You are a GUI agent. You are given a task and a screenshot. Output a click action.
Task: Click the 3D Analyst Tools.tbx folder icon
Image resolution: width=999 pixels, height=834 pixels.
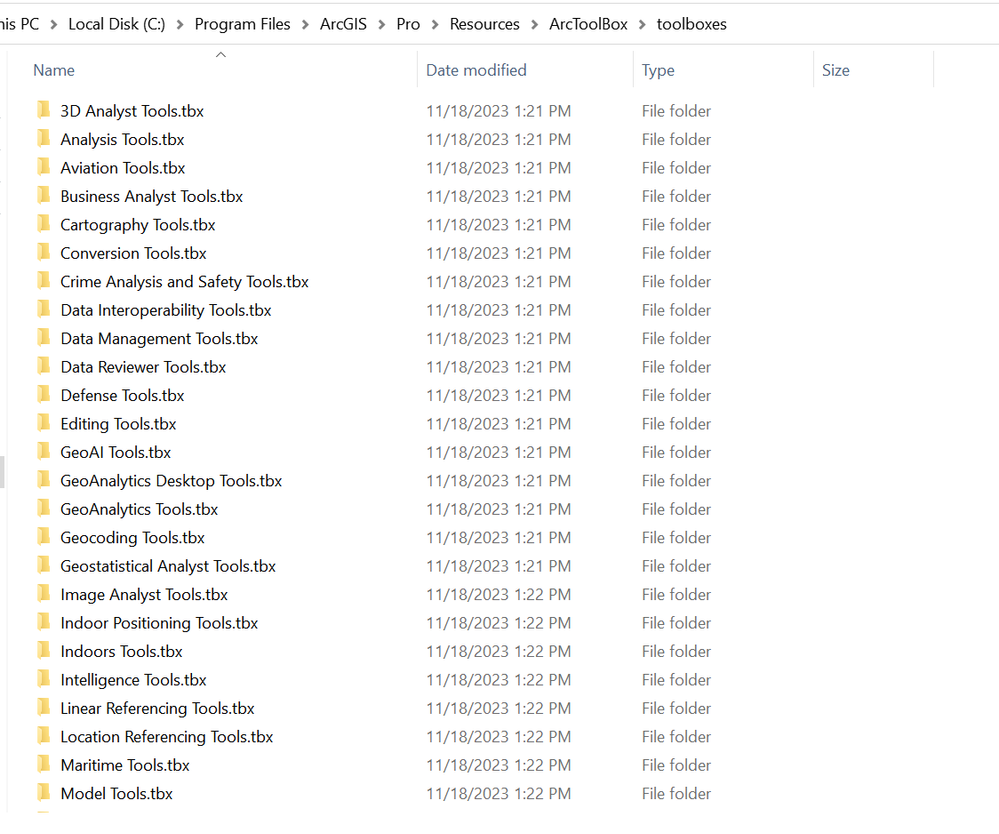tap(43, 110)
